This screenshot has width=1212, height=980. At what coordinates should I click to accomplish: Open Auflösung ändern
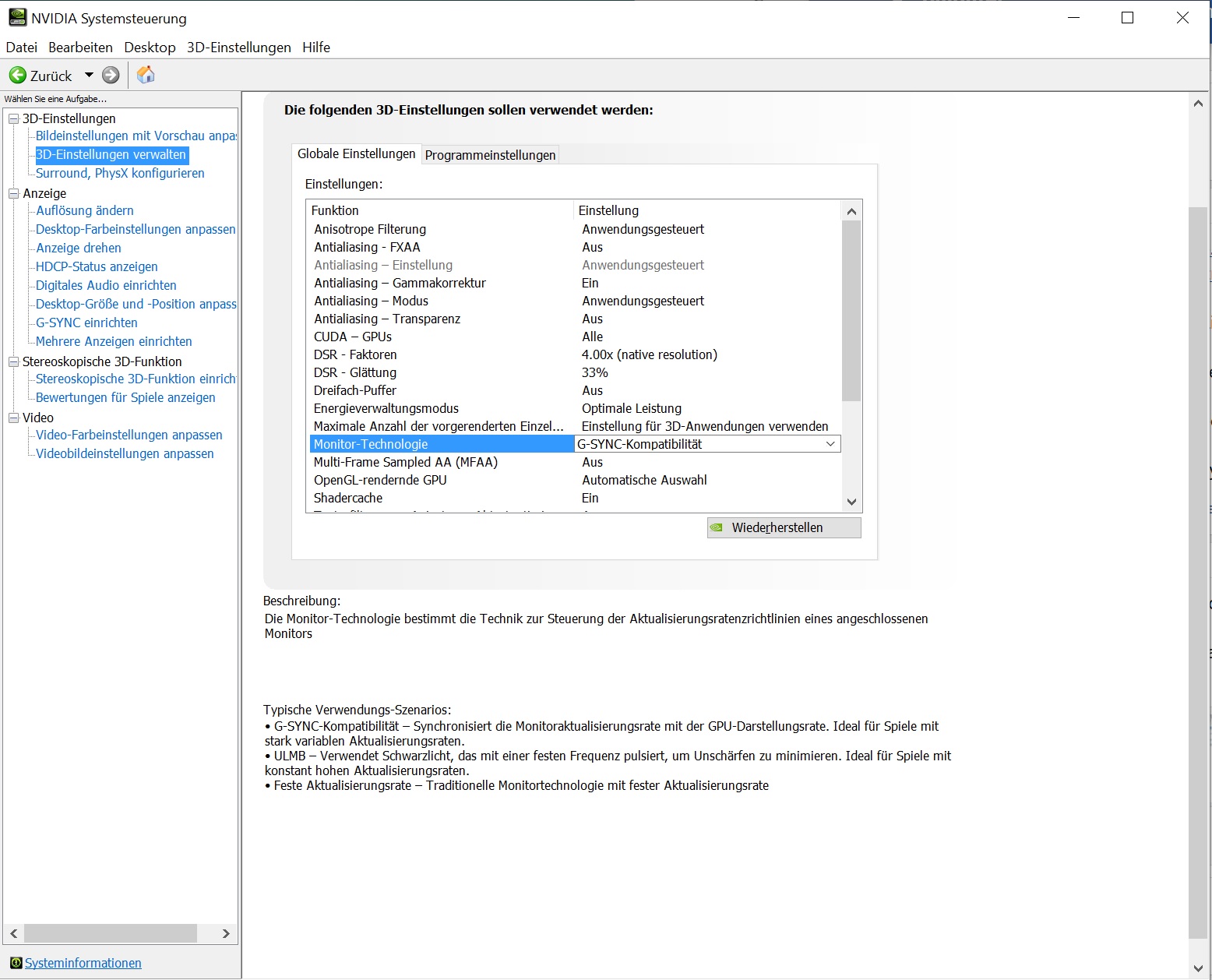tap(85, 210)
